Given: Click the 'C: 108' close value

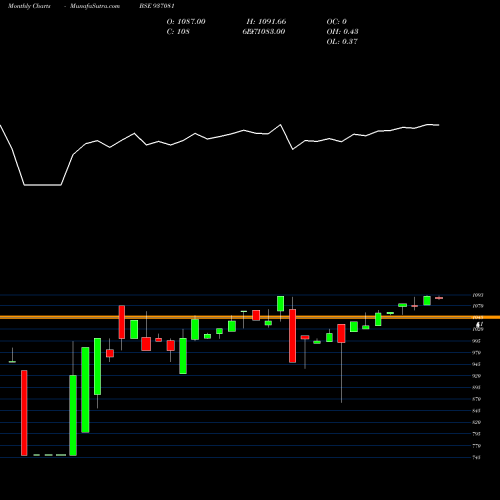Looking at the screenshot, I should pos(178,32).
